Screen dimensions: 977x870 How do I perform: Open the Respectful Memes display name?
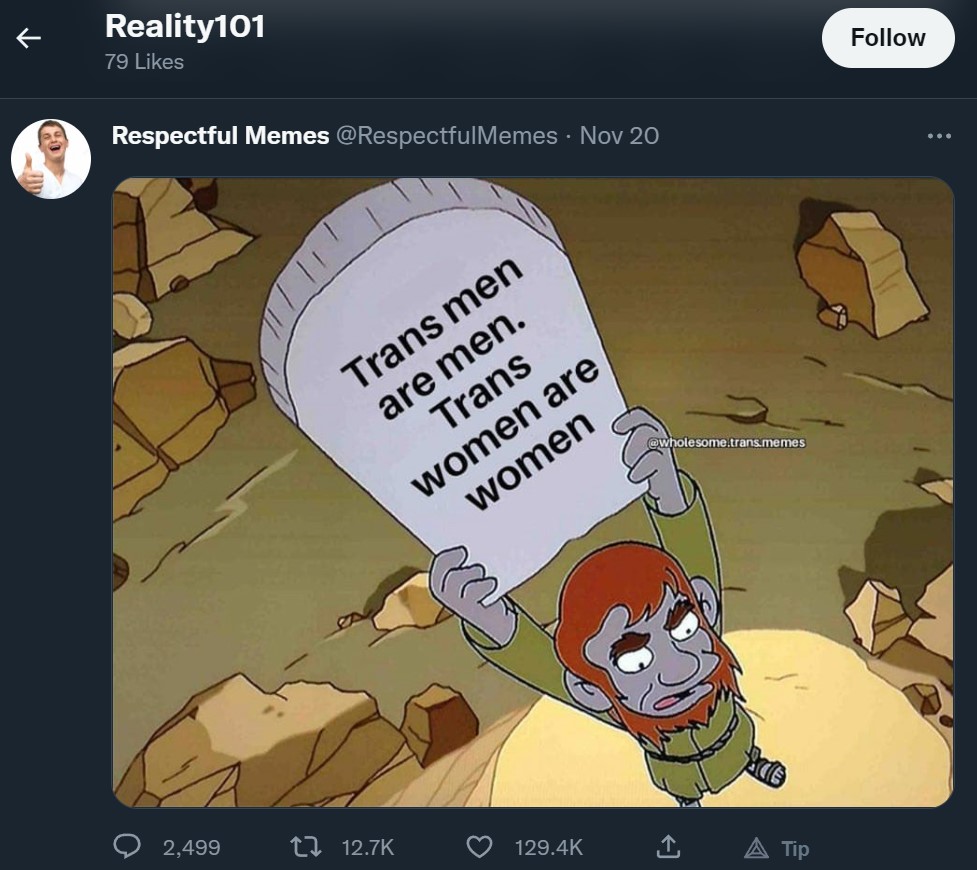(220, 135)
